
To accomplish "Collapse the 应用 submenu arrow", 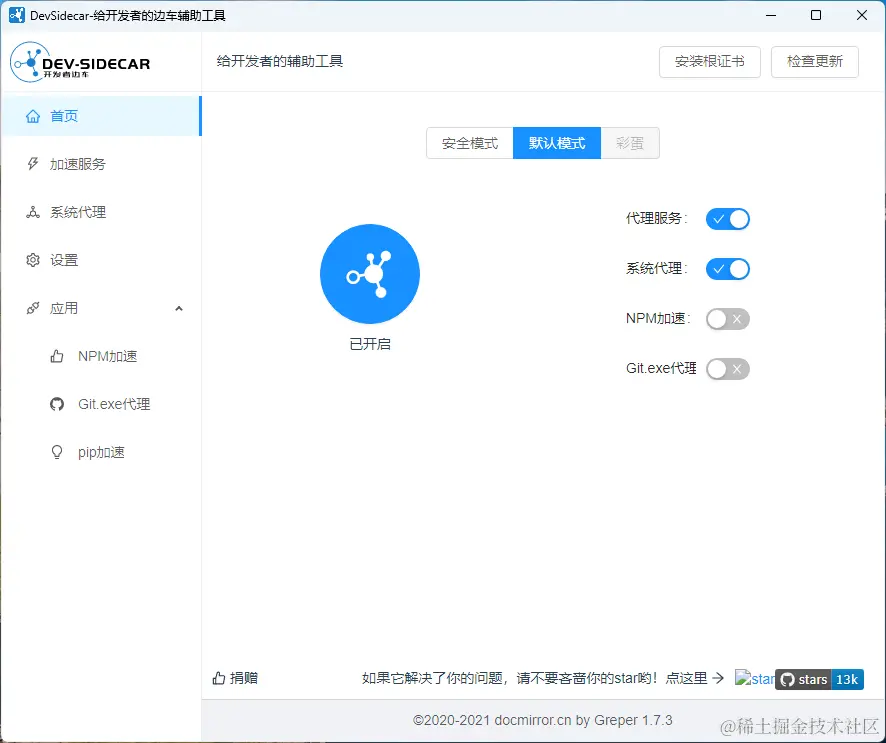I will 179,309.
